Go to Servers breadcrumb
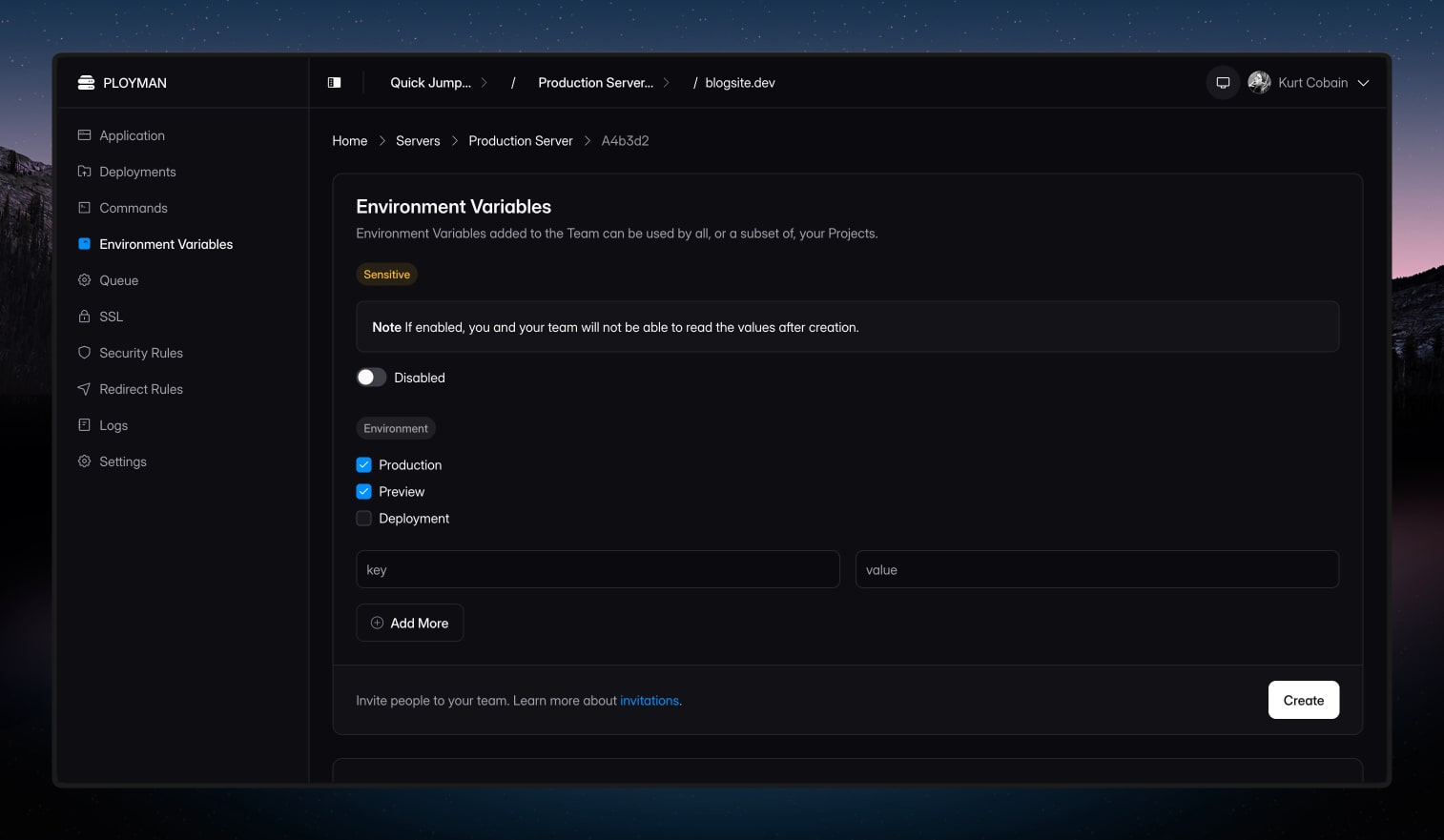This screenshot has width=1444, height=840. [418, 141]
